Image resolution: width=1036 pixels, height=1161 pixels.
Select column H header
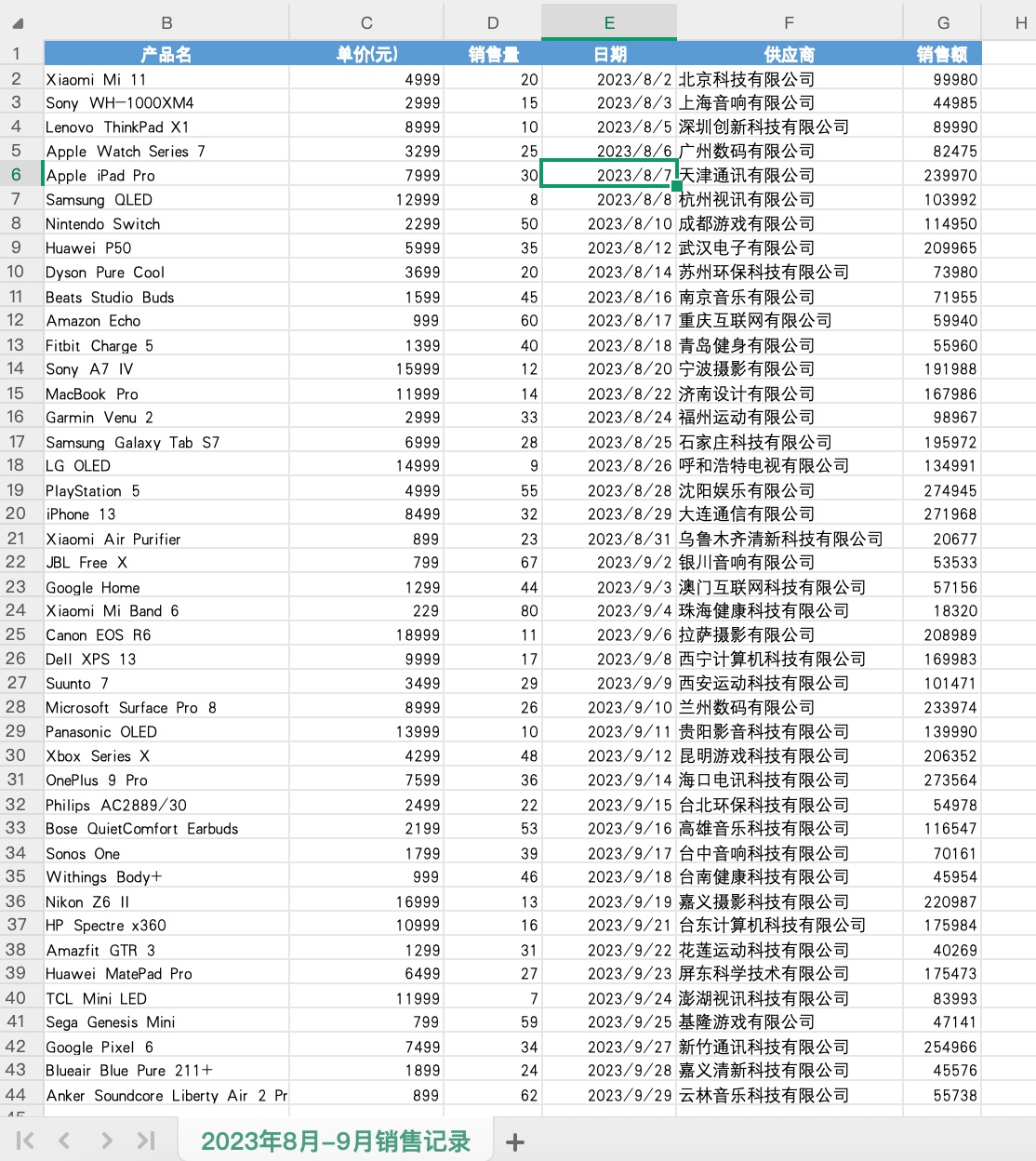[x=1020, y=22]
